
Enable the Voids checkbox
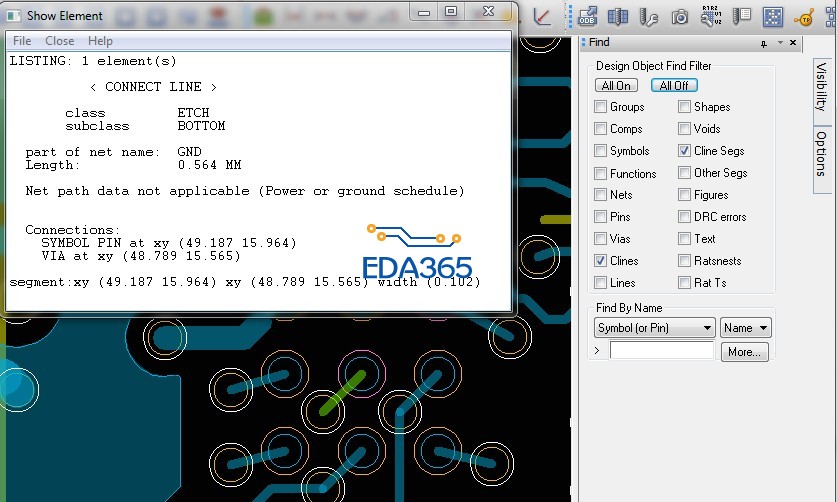(684, 128)
